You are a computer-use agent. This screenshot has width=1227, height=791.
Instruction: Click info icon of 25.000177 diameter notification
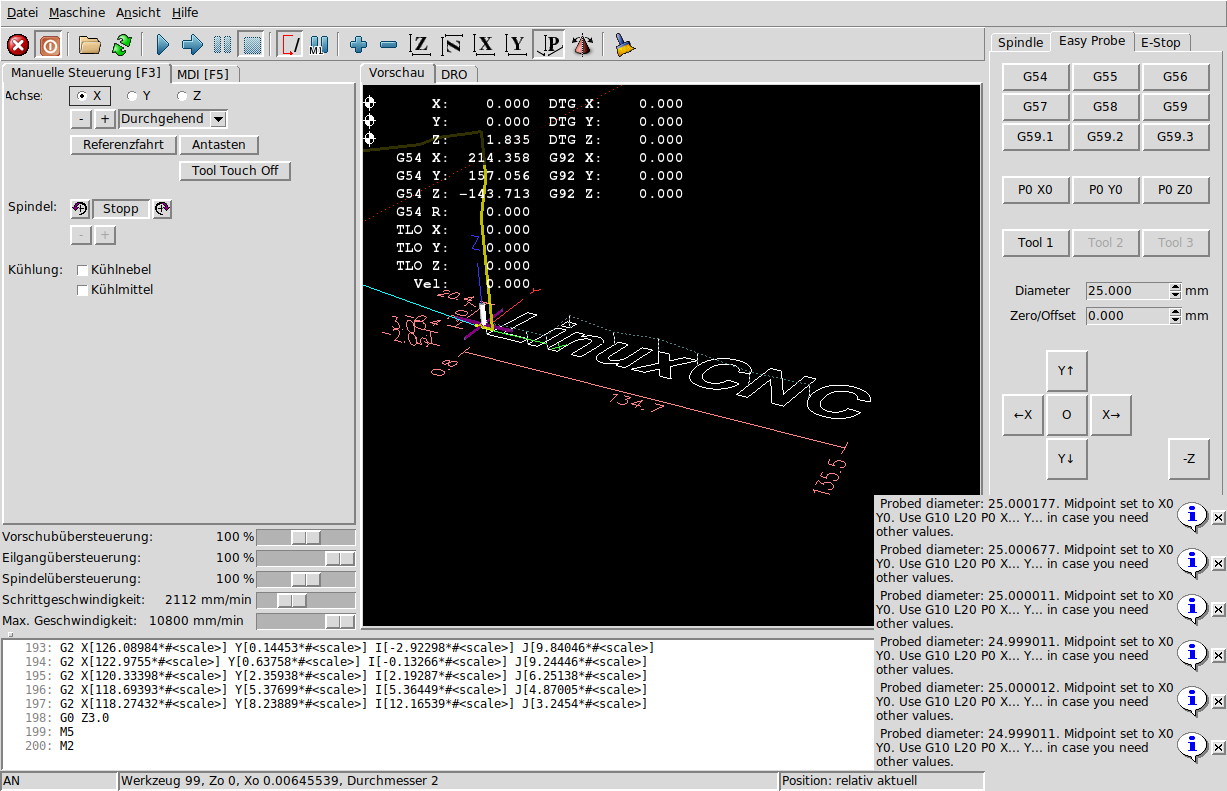pos(1192,515)
